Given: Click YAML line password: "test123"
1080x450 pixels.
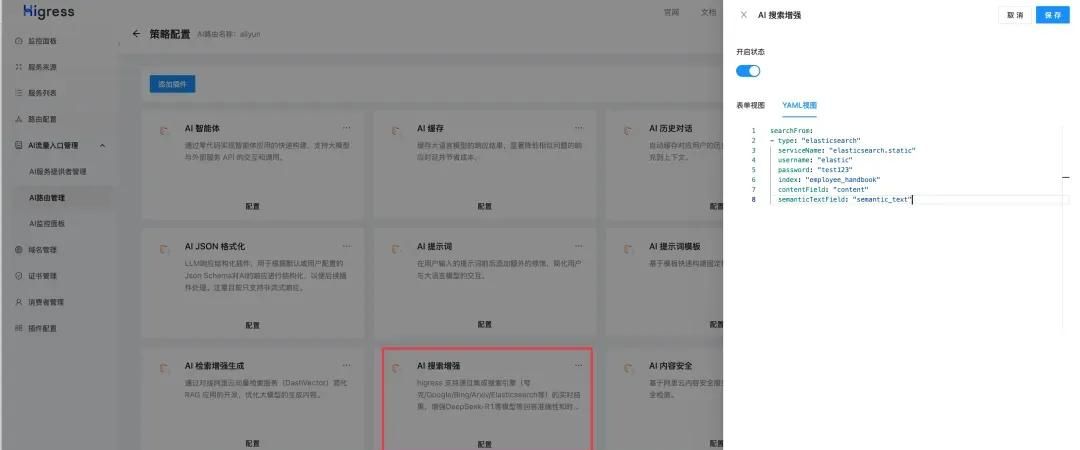Looking at the screenshot, I should point(816,170).
